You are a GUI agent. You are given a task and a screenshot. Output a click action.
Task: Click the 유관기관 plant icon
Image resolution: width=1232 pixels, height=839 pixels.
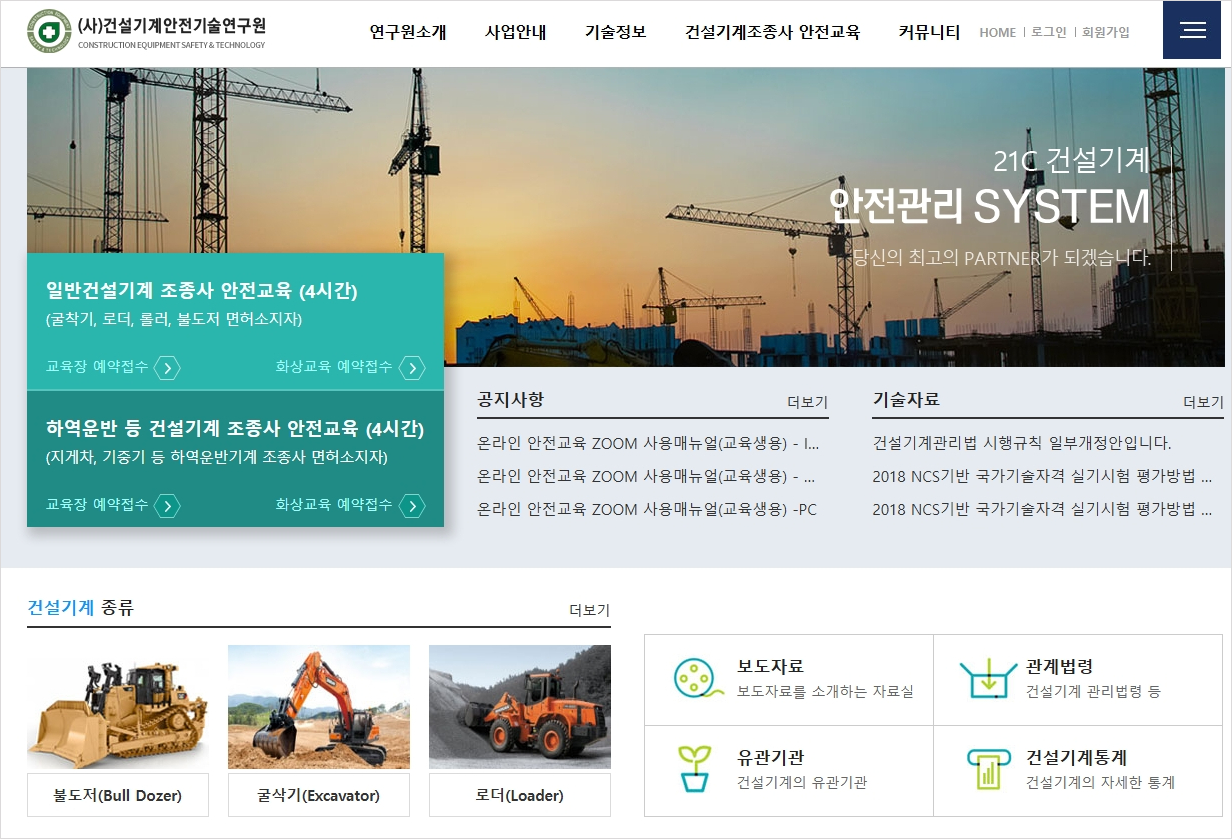[x=694, y=769]
